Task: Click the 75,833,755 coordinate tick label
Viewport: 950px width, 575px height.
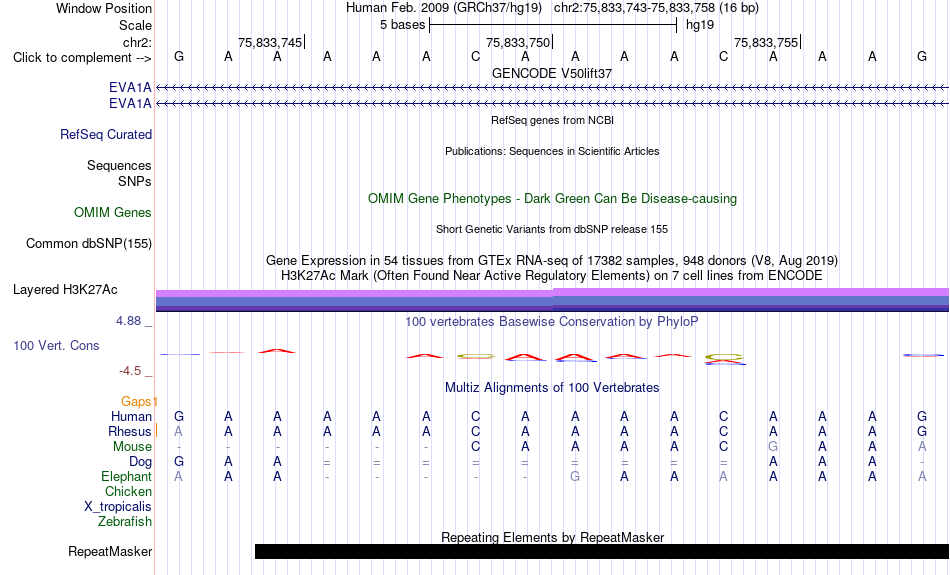Action: 766,42
